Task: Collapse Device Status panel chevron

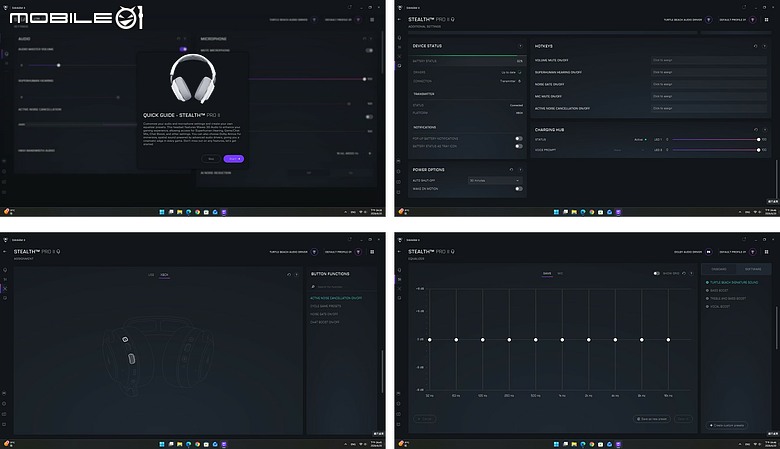Action: pyautogui.click(x=520, y=46)
